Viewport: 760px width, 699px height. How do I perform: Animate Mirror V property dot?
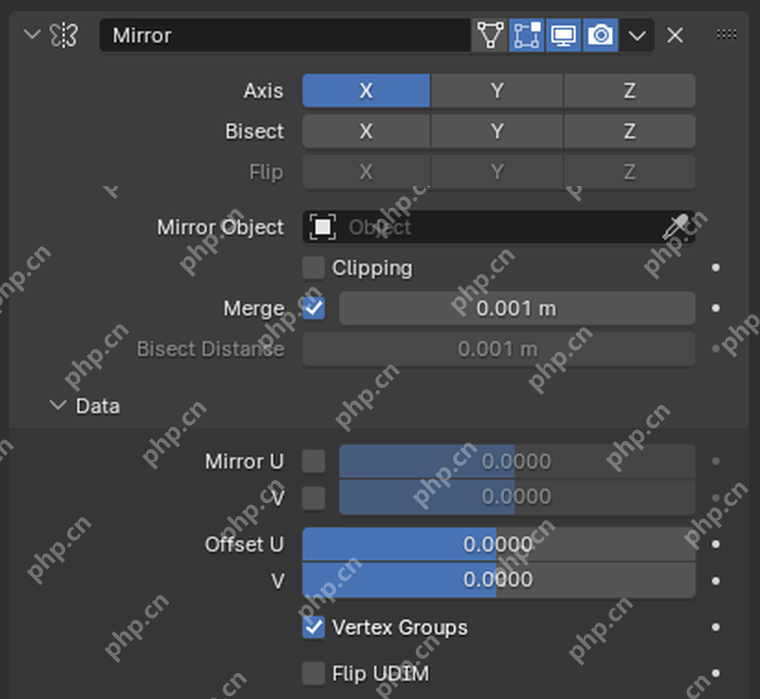point(715,498)
